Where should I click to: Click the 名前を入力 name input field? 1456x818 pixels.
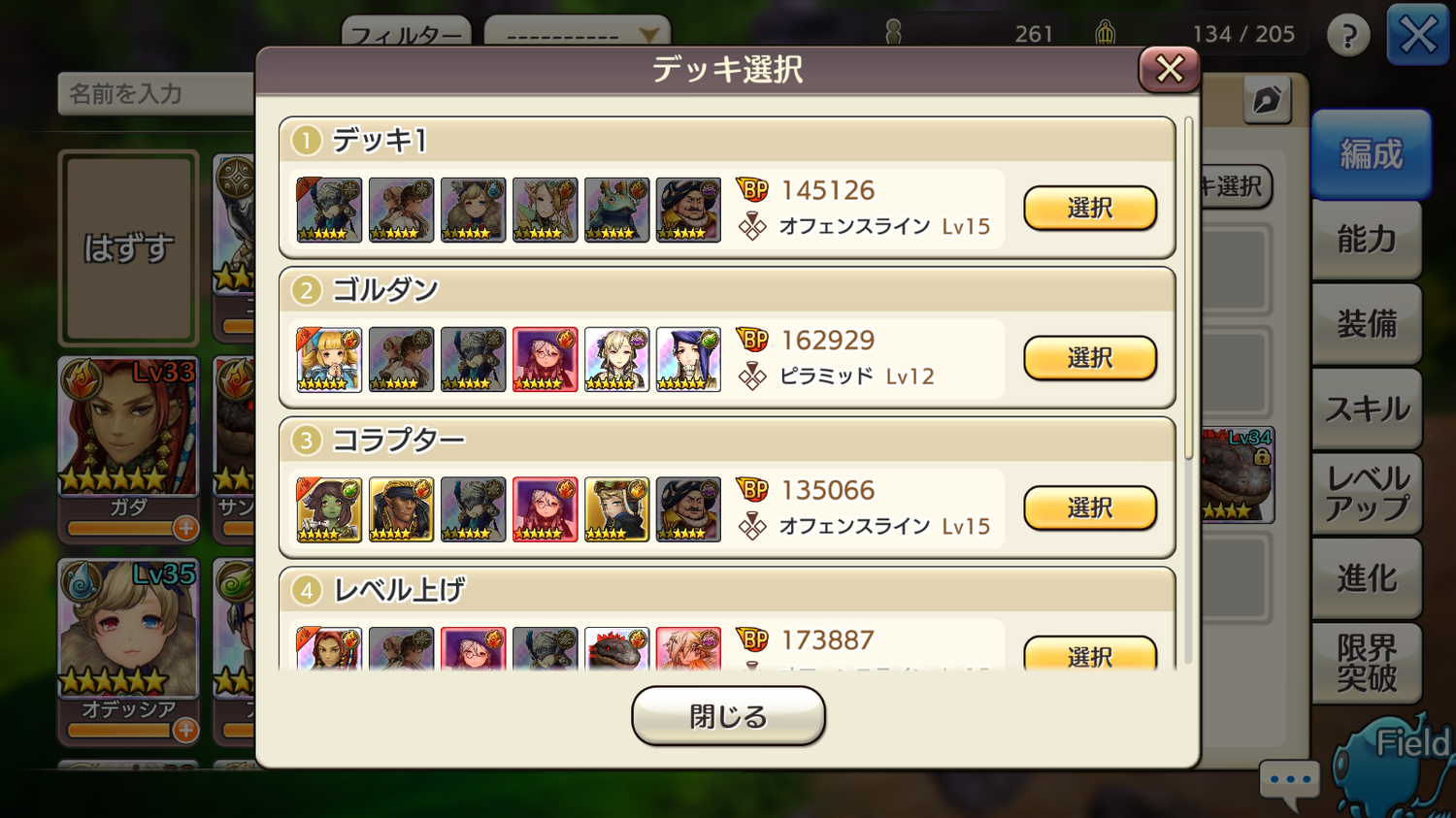click(x=156, y=94)
